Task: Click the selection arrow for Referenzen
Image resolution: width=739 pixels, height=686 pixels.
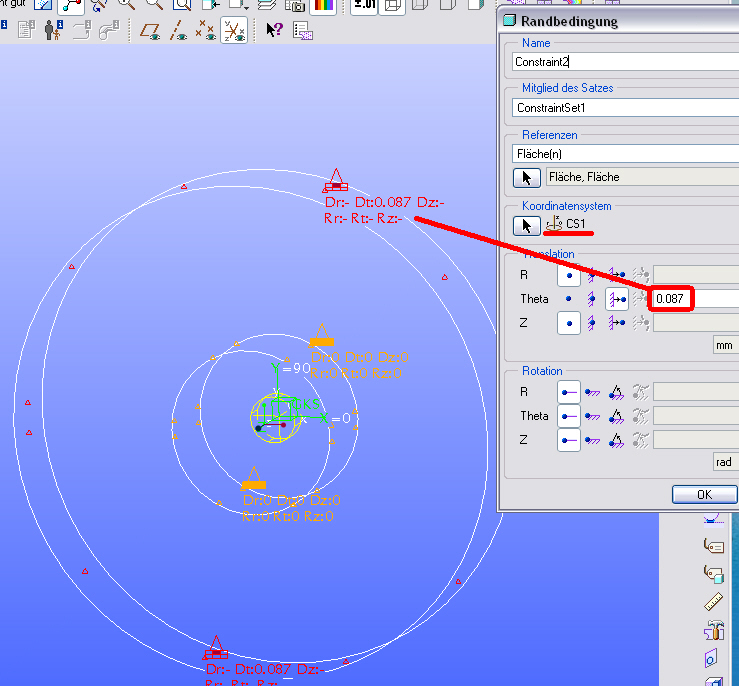Action: [526, 178]
